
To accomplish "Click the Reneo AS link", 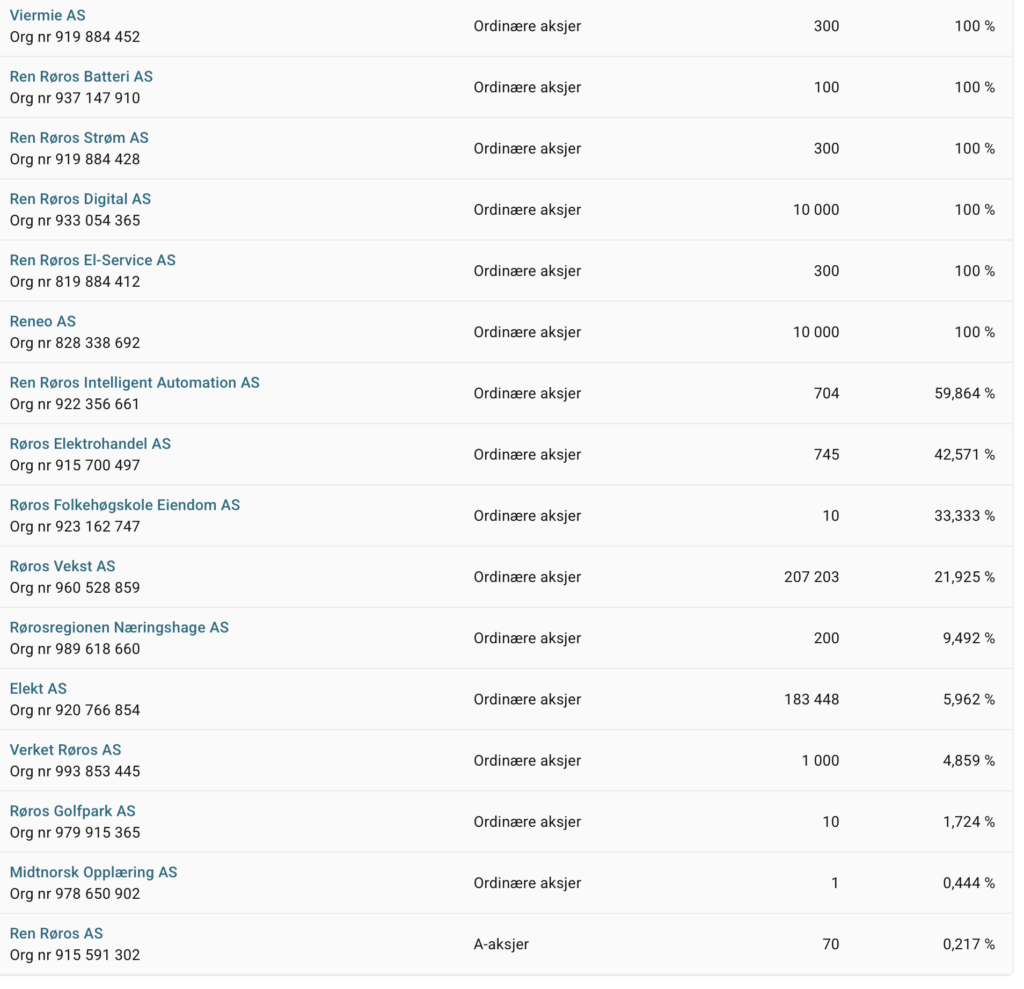I will 43,321.
